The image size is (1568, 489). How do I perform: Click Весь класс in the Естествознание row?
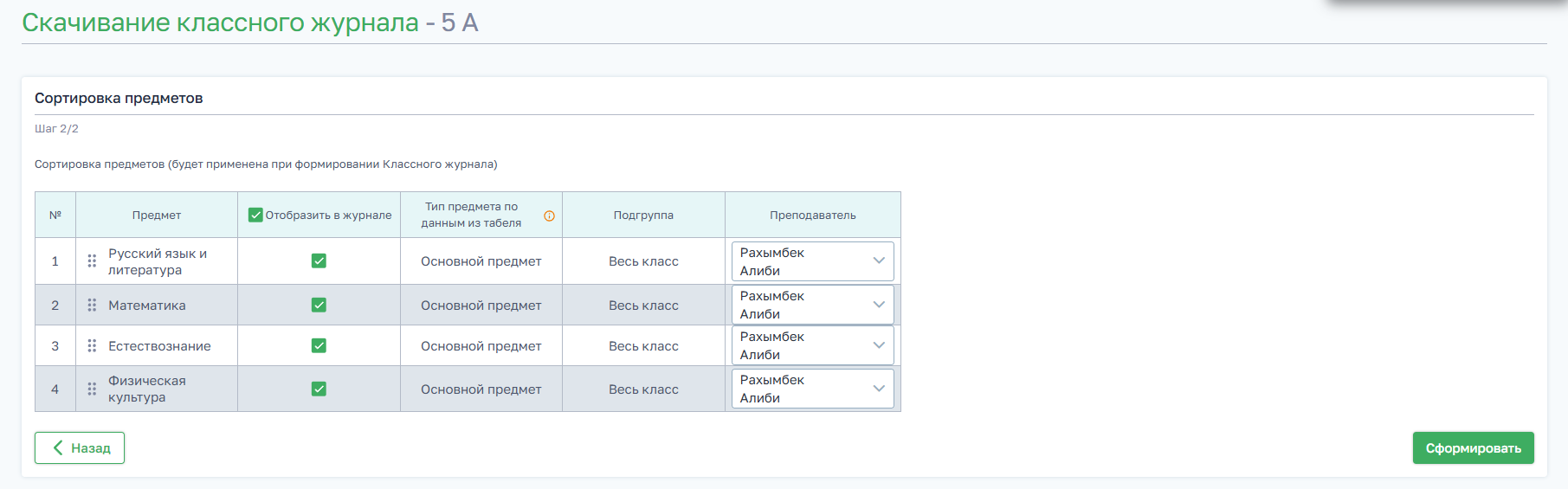click(x=643, y=346)
